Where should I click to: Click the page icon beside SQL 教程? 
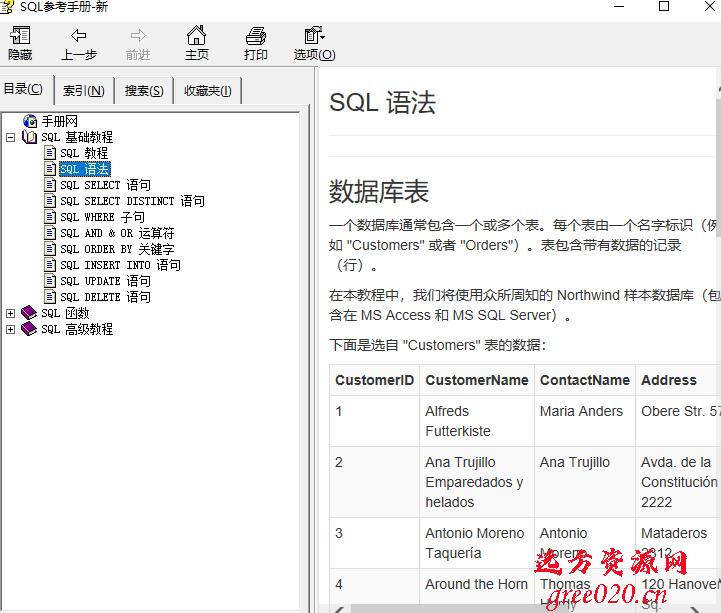click(50, 153)
